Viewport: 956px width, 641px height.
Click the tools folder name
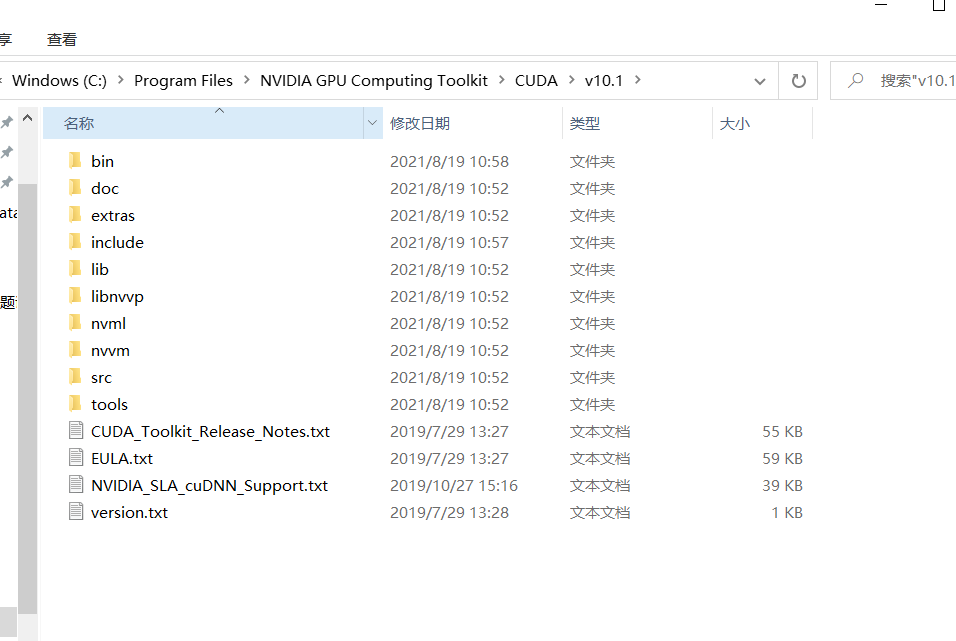[x=109, y=404]
